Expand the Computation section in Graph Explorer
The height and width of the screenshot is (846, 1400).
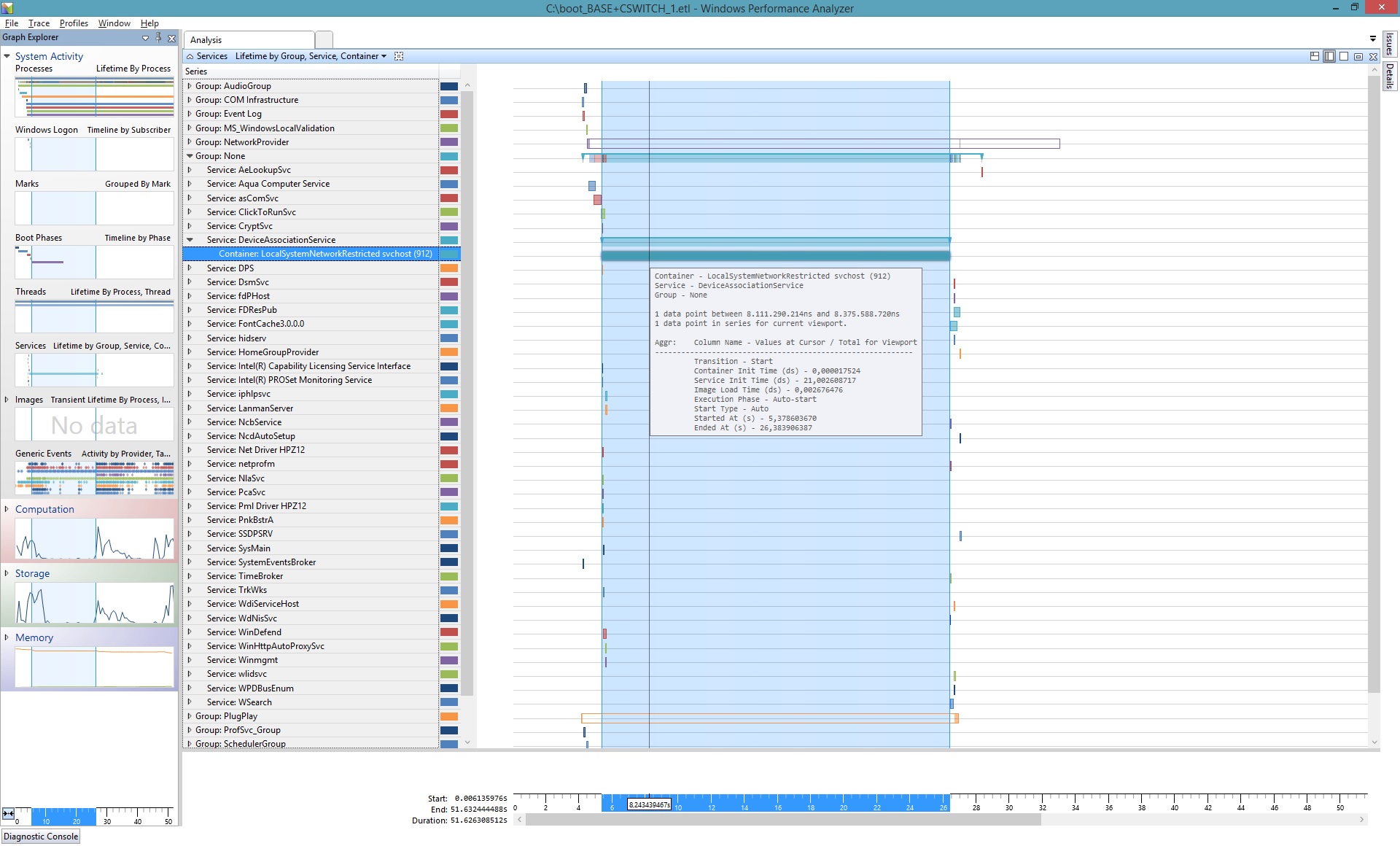coord(7,509)
